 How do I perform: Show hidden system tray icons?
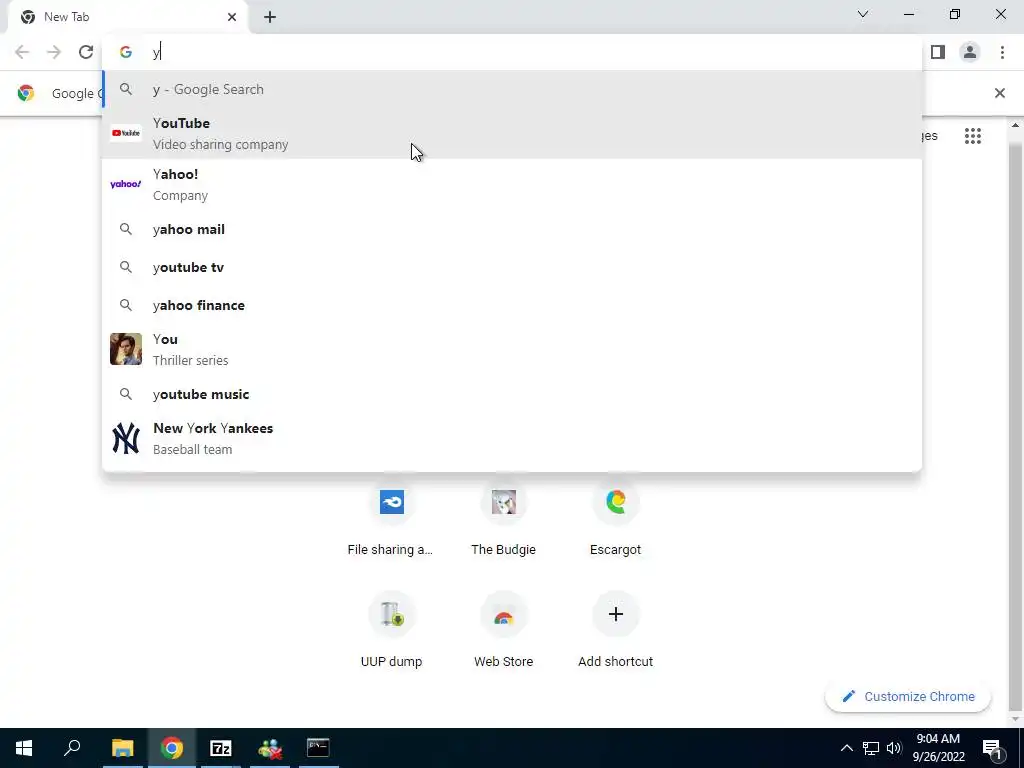click(x=846, y=748)
